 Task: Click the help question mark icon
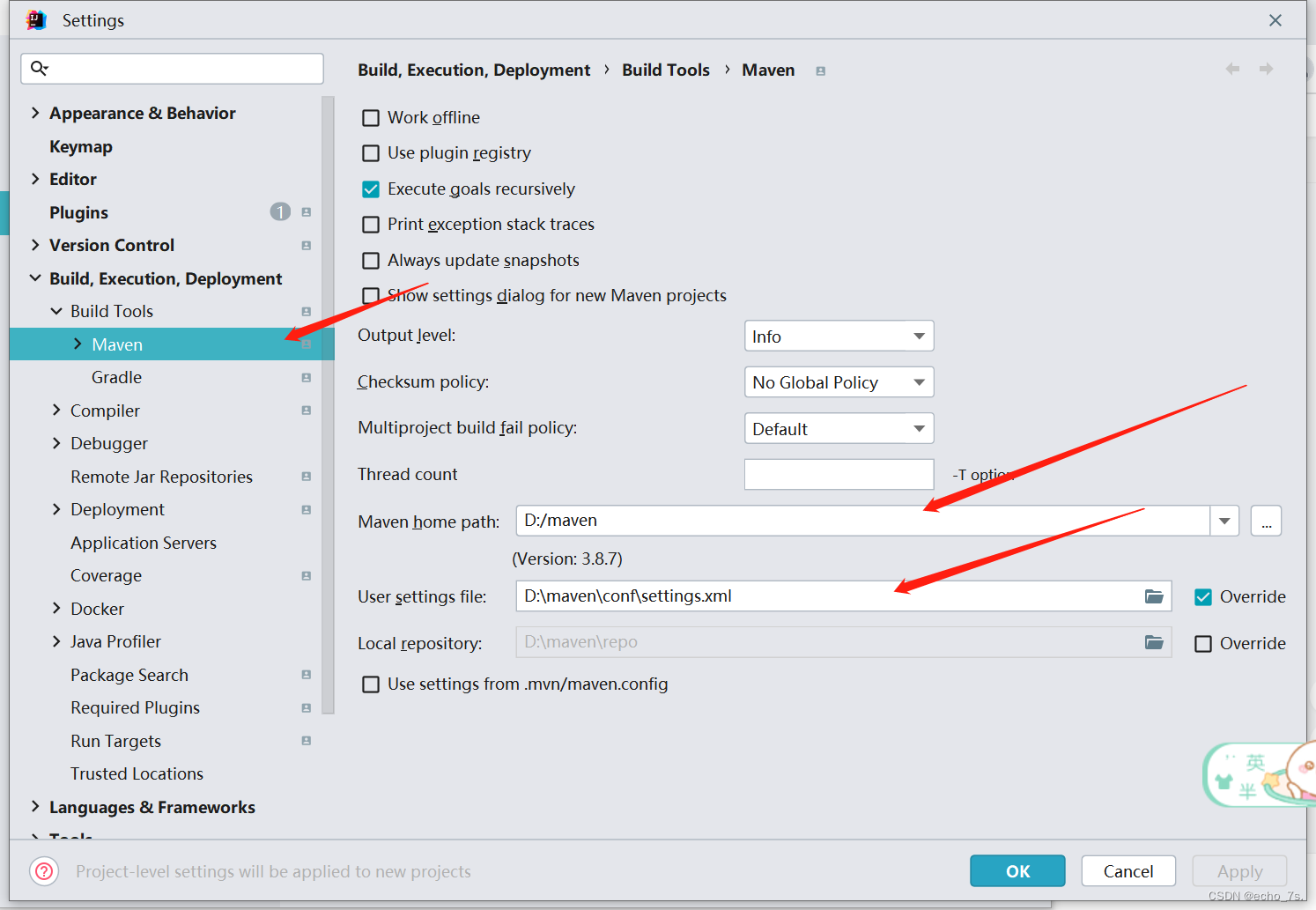tap(44, 871)
